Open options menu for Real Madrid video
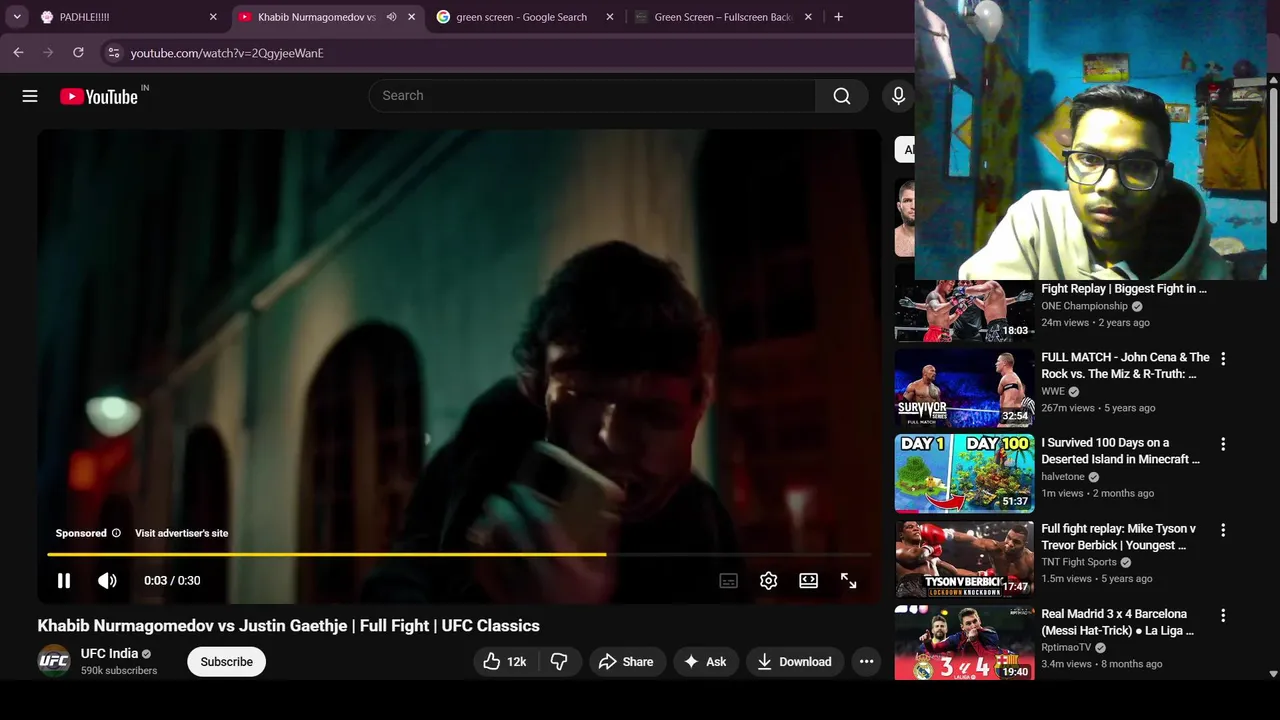This screenshot has width=1280, height=720. point(1222,616)
